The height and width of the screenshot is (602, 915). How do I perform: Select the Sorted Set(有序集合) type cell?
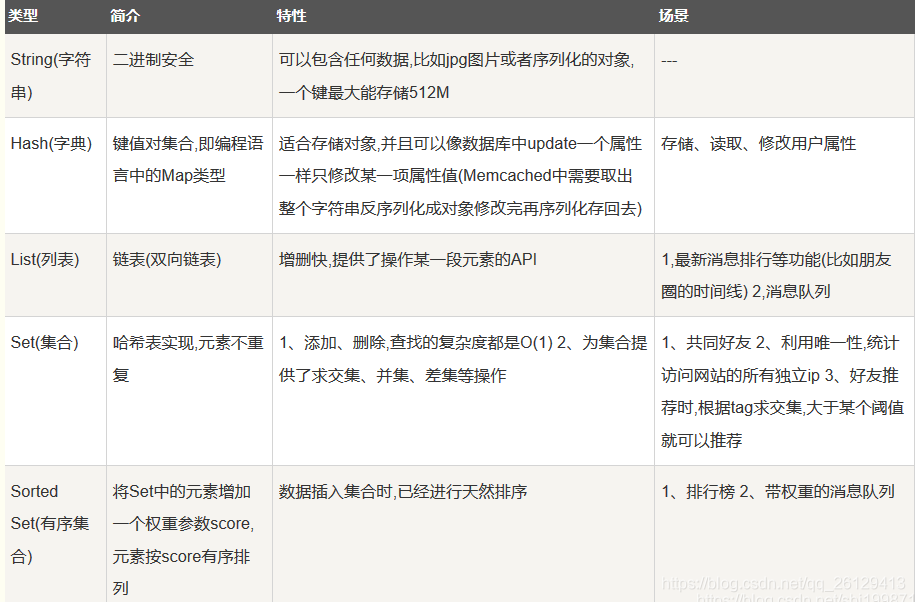pyautogui.click(x=55, y=534)
